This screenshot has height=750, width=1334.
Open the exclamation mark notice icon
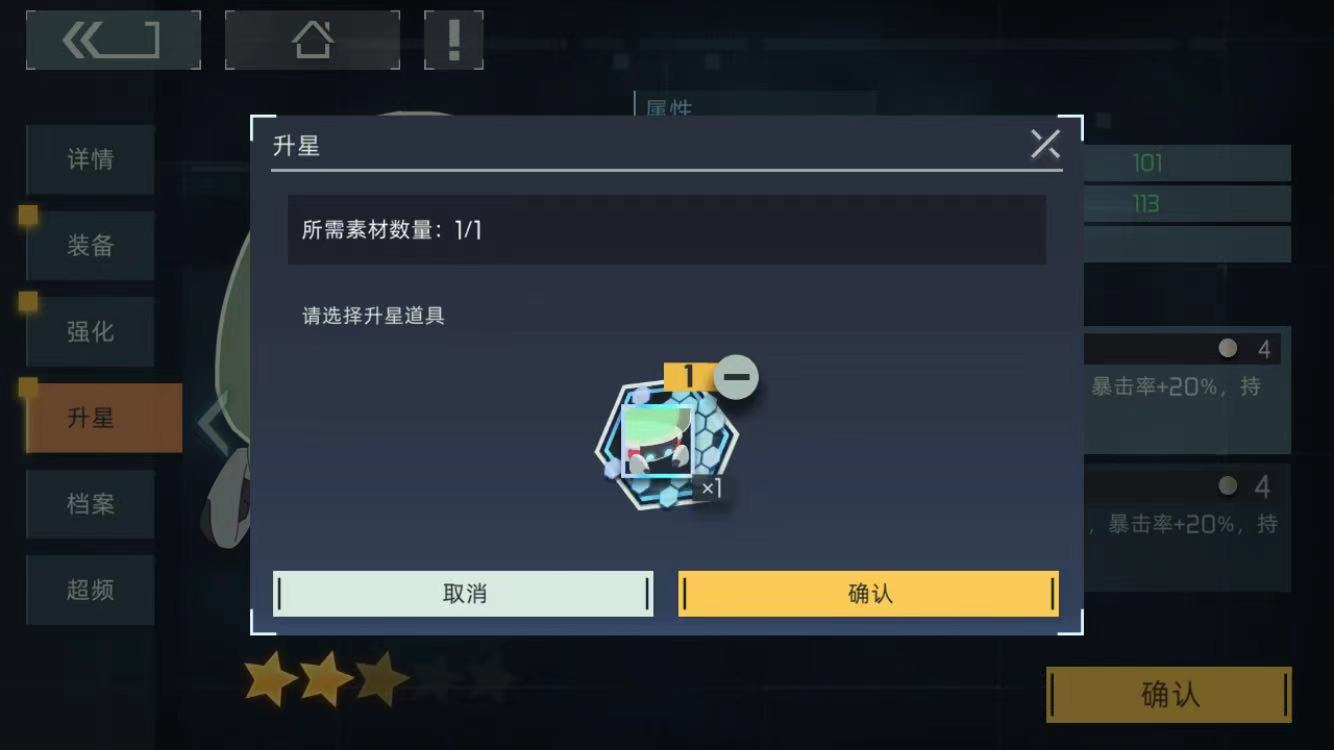pos(454,41)
